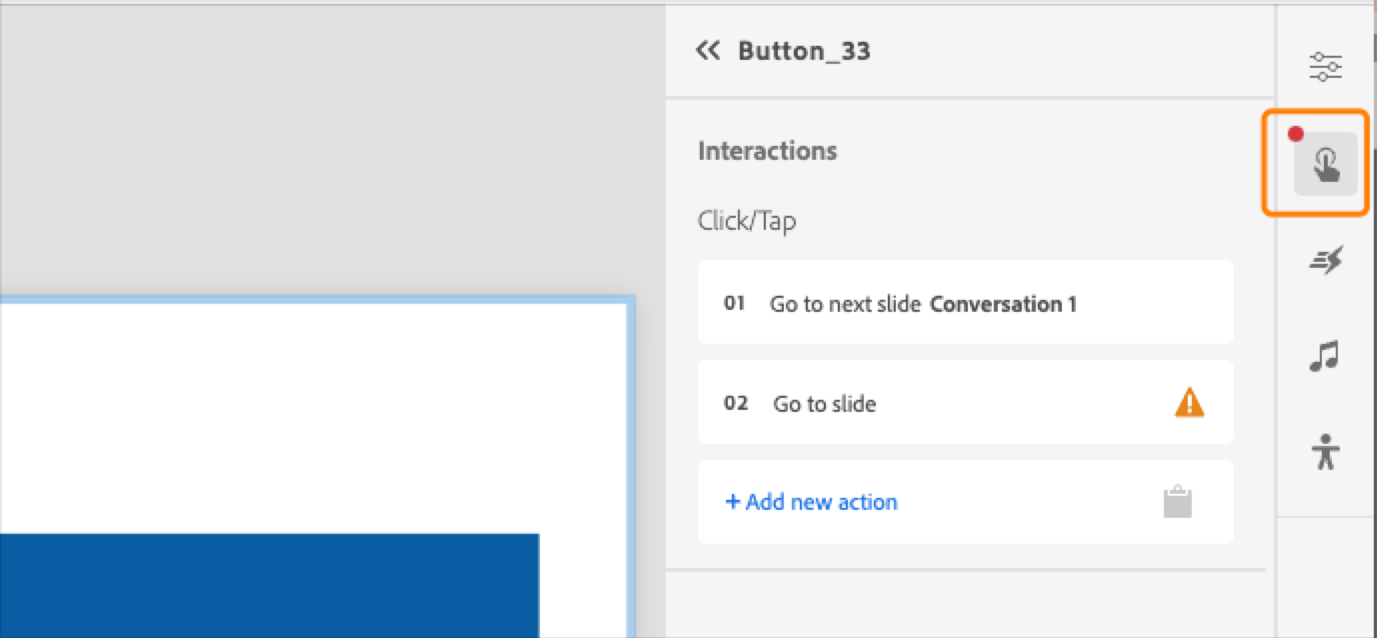Viewport: 1377px width, 638px height.
Task: Click the Add new action link
Action: (x=811, y=501)
